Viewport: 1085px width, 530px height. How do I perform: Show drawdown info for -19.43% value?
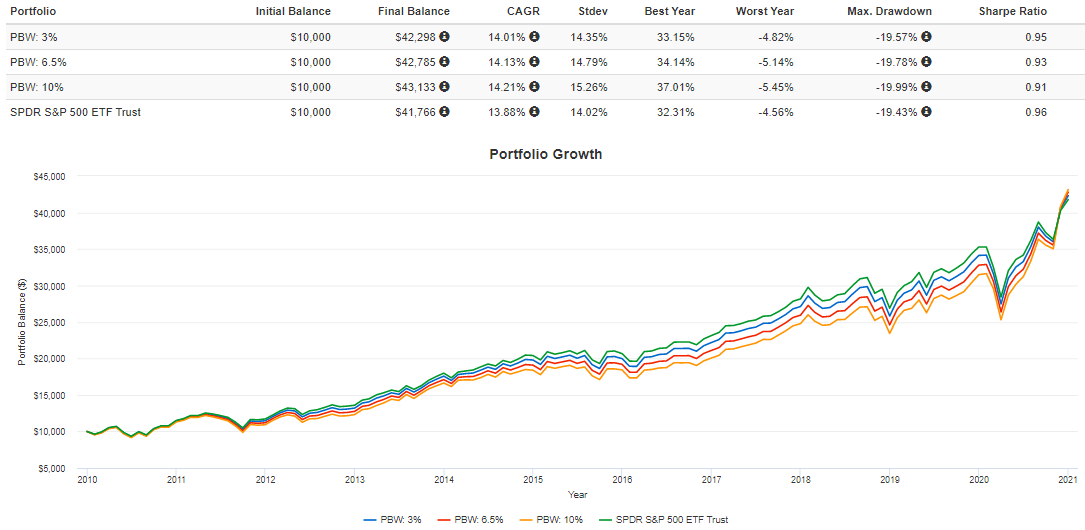(x=927, y=112)
